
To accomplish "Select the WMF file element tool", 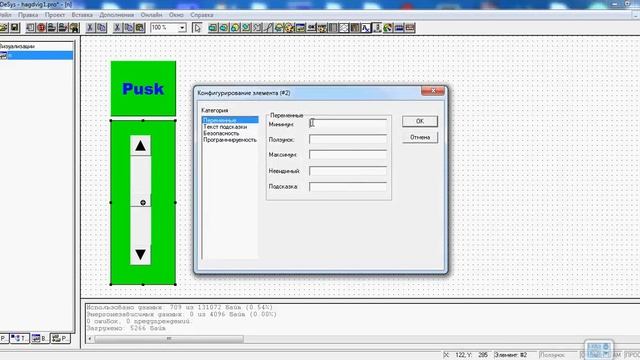I will pos(321,28).
